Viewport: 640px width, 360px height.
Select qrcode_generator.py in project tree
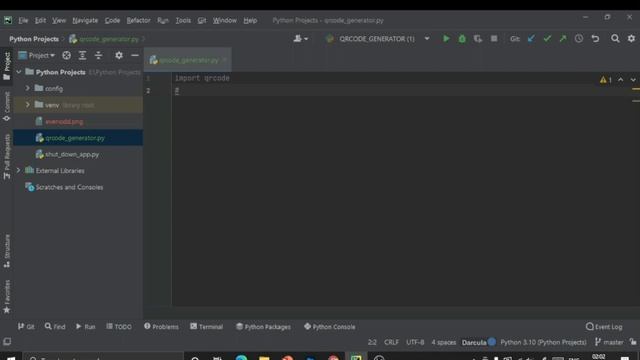click(75, 138)
